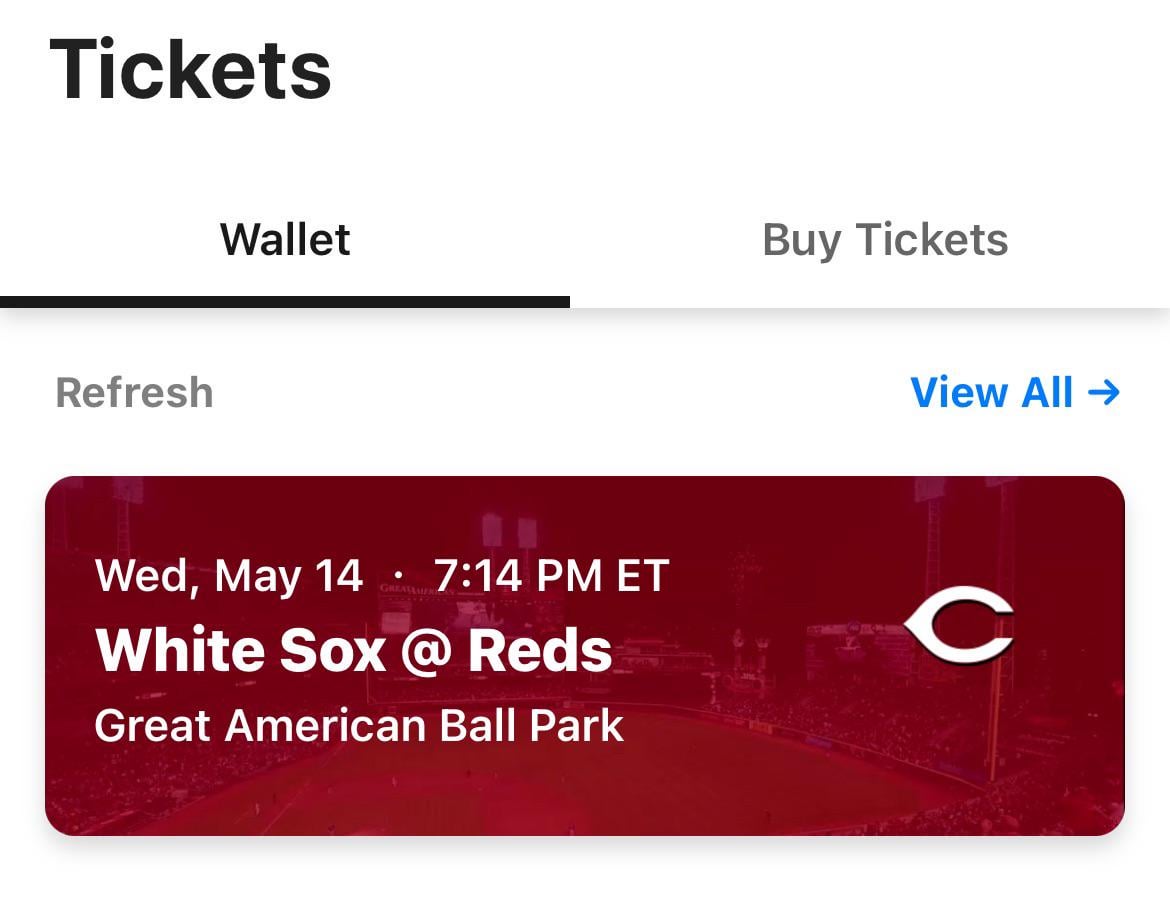Switch to the Buy Tickets tab

pyautogui.click(x=886, y=240)
